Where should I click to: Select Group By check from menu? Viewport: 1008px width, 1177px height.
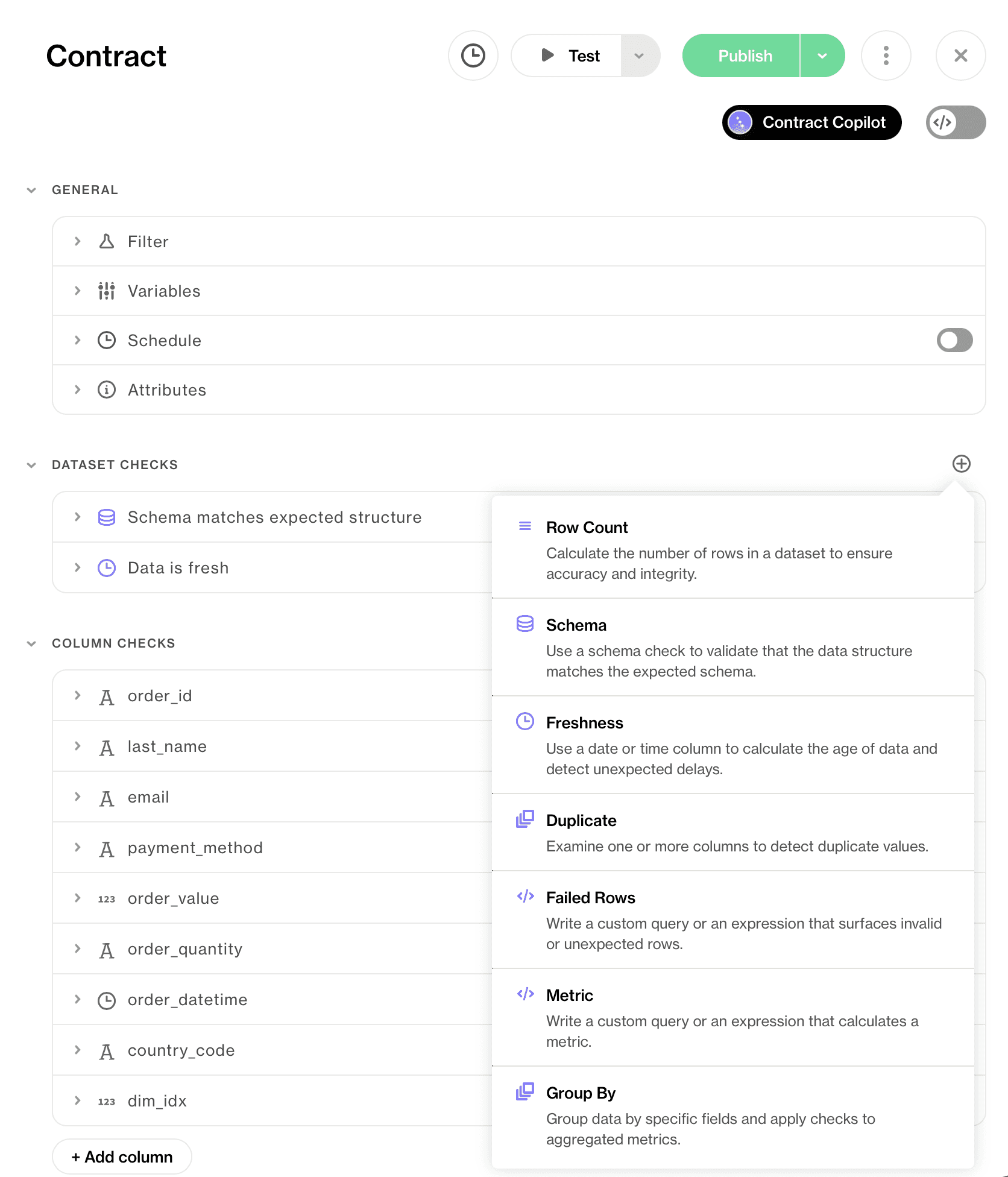[x=733, y=1116]
